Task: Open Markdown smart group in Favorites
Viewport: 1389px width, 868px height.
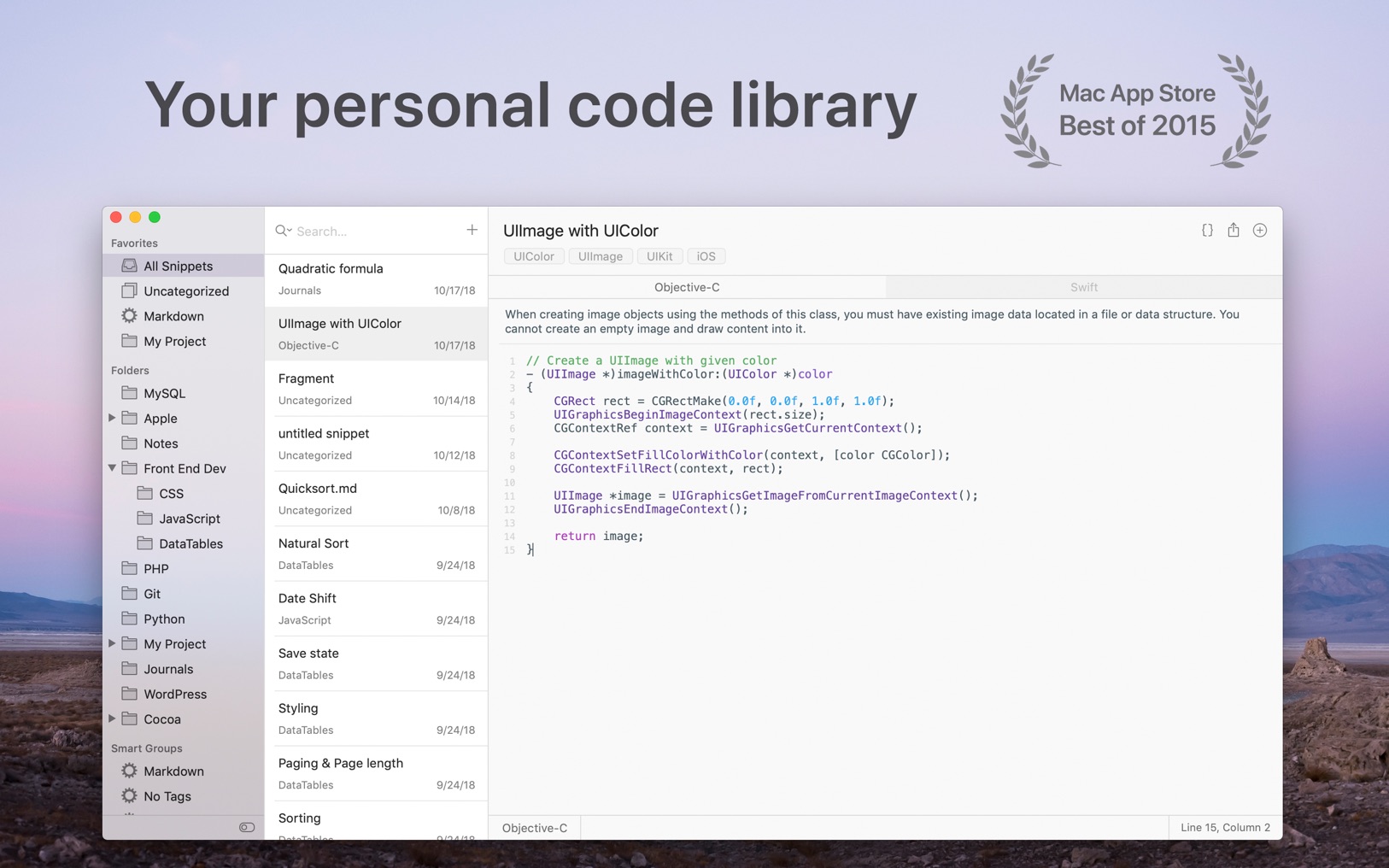Action: point(184,316)
